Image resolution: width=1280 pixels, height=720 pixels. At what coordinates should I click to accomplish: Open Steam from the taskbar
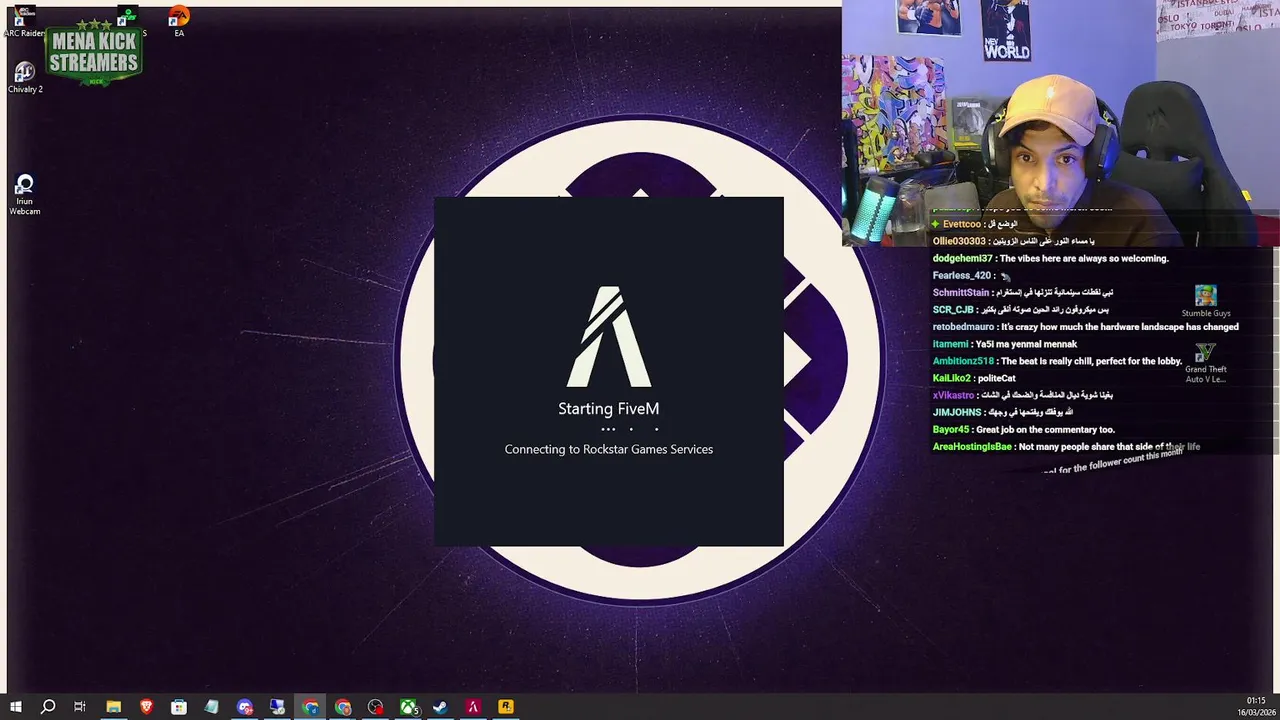tap(440, 707)
